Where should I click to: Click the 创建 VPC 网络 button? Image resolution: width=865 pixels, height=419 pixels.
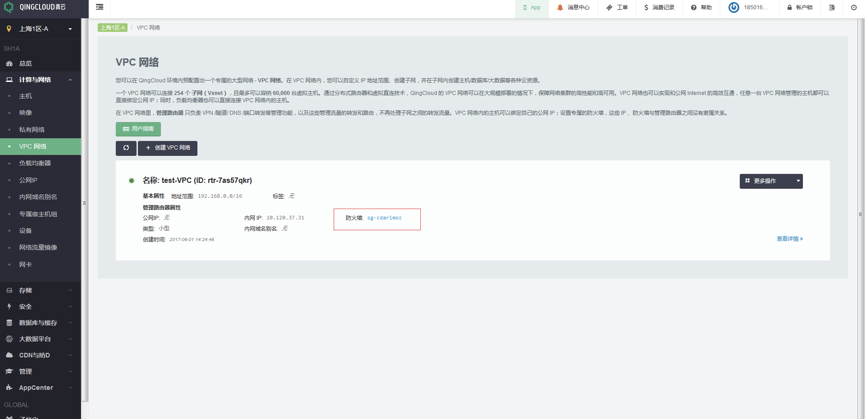167,148
